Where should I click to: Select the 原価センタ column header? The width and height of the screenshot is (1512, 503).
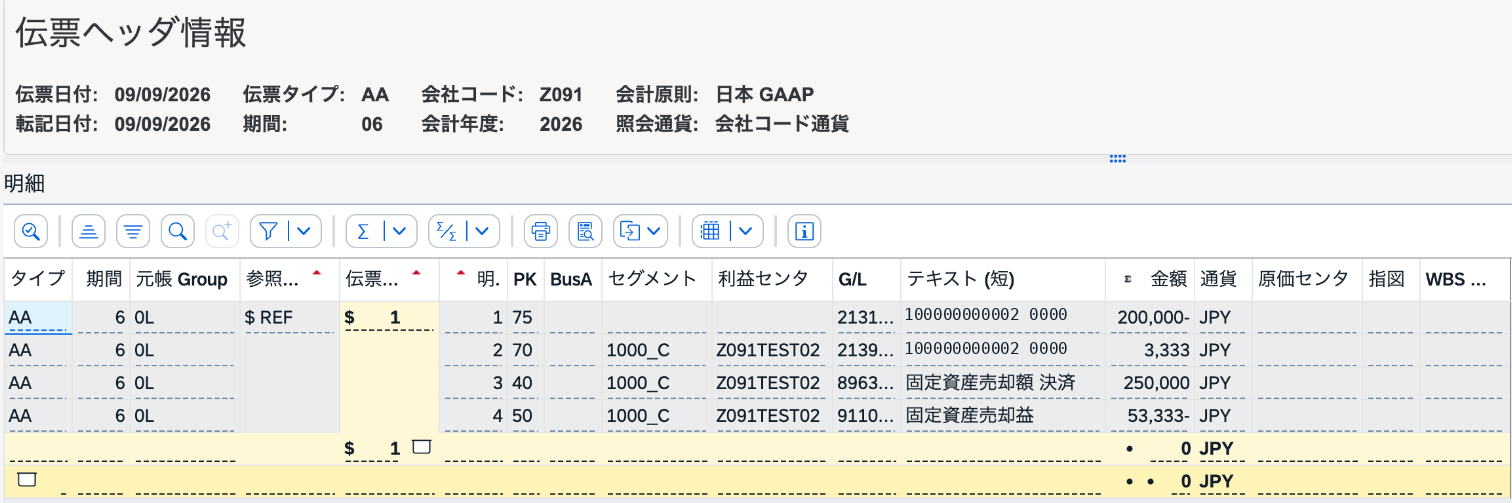click(x=1305, y=279)
